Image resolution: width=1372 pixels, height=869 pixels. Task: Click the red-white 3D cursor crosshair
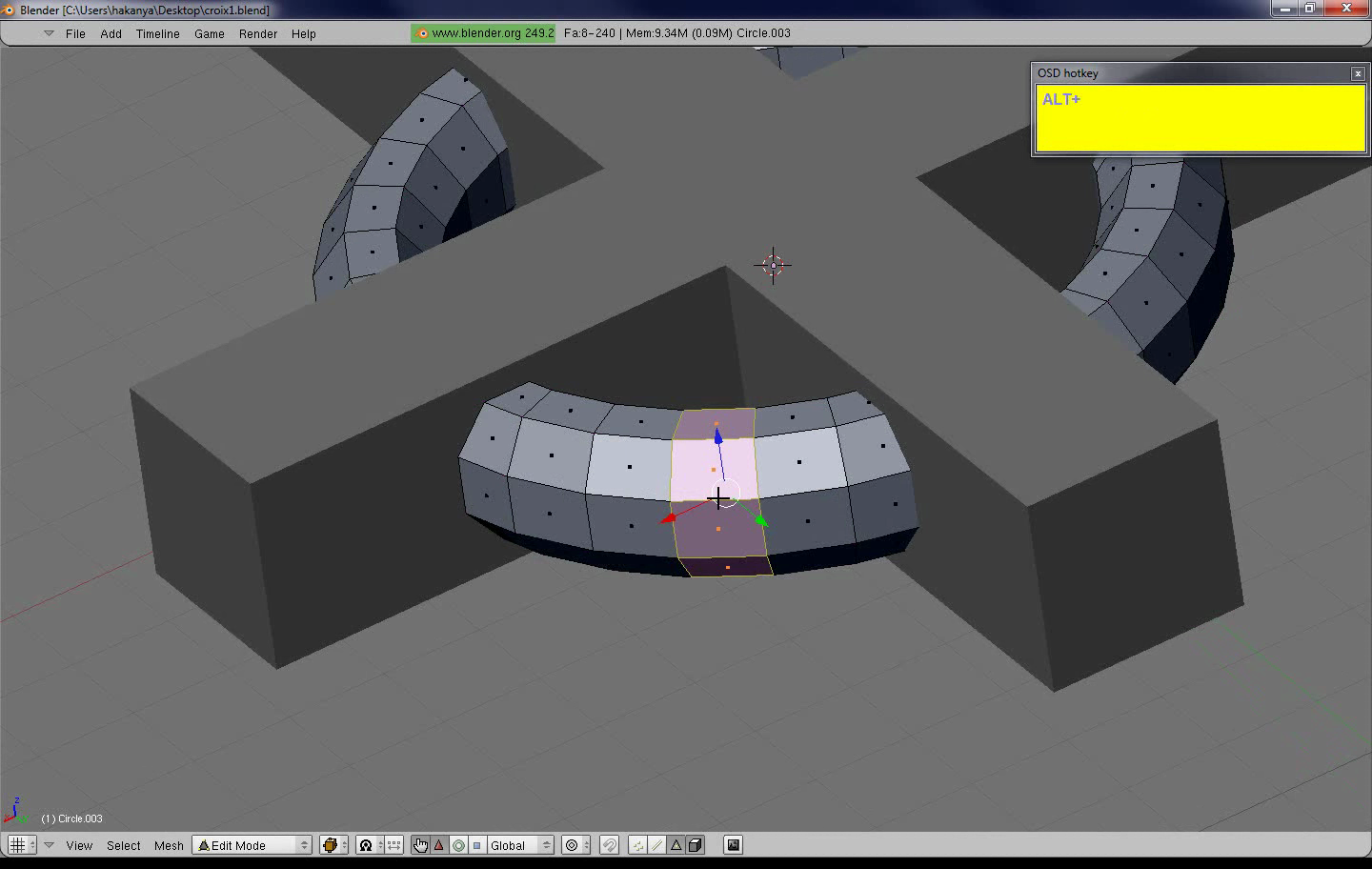(x=773, y=265)
